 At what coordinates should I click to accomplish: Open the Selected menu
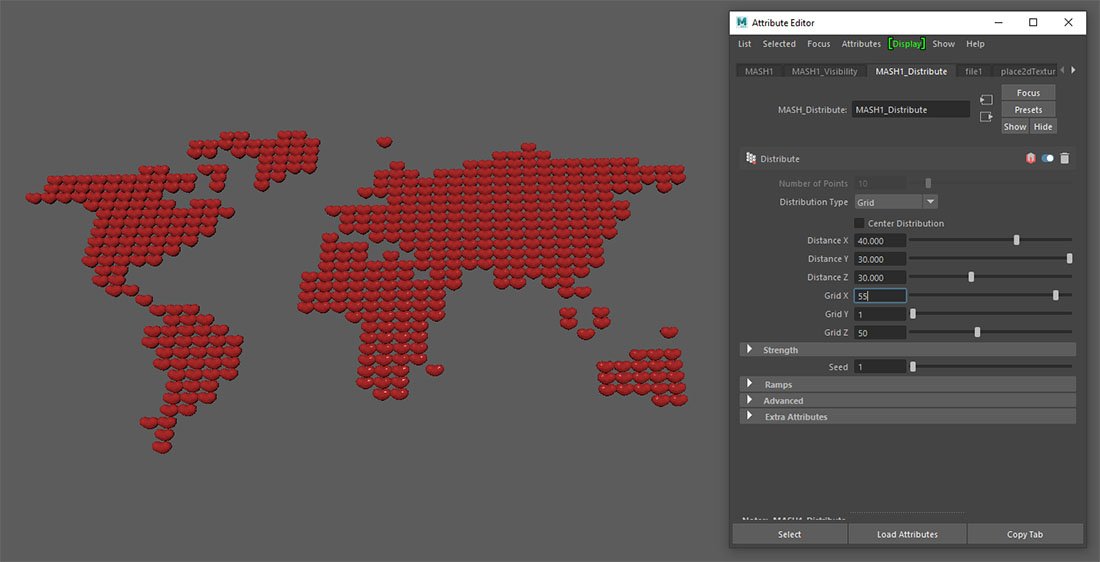[x=779, y=44]
